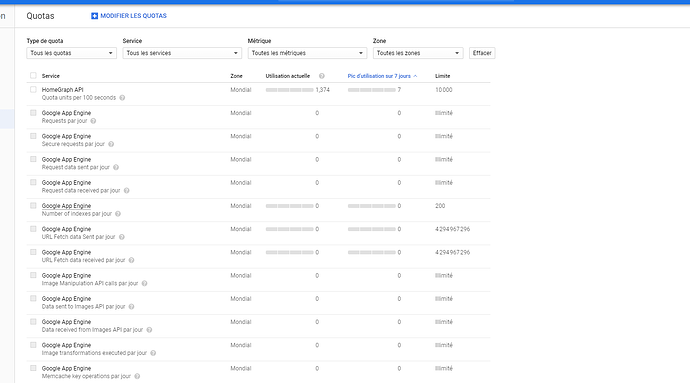Click the 1,374 usage value
This screenshot has height=383, width=690.
323,90
